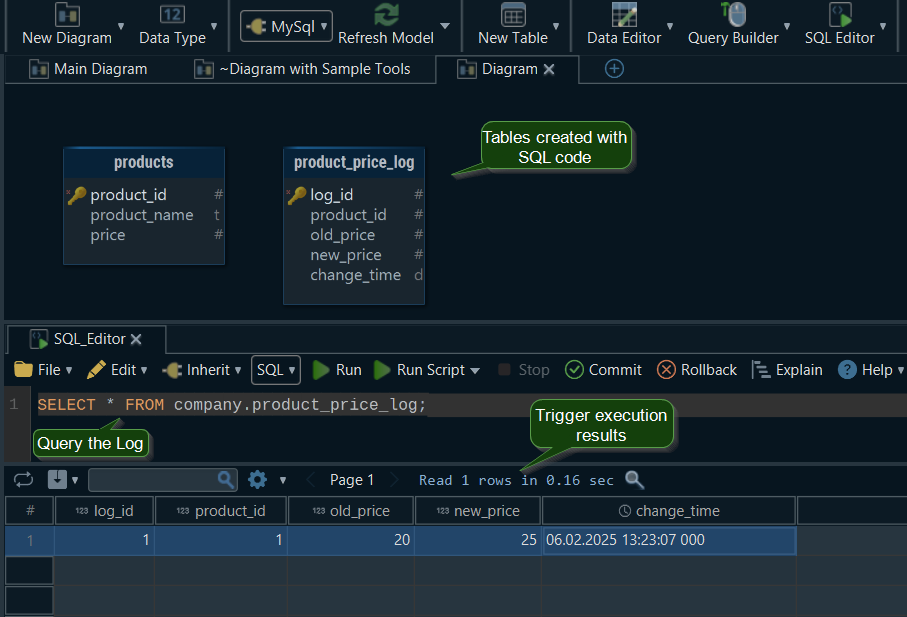Switch to ~Diagram with Sample Tools tab
Viewport: 907px width, 617px height.
[x=303, y=69]
